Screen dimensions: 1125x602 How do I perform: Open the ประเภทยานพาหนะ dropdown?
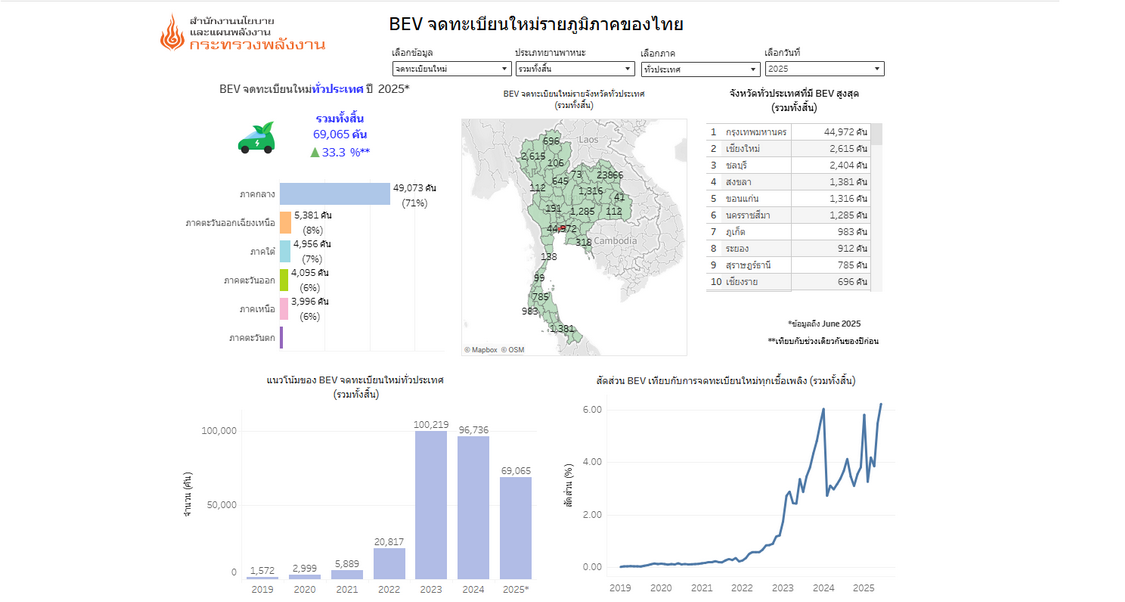click(x=574, y=69)
